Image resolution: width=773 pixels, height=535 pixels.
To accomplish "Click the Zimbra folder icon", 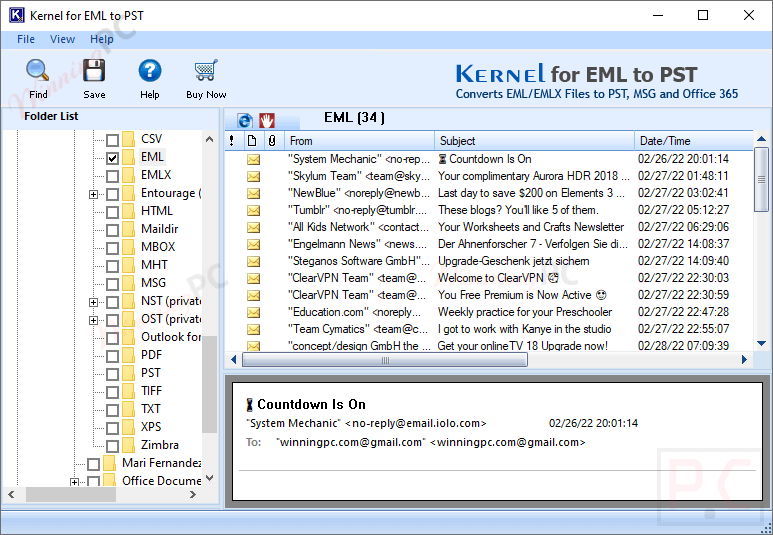I will click(x=128, y=445).
